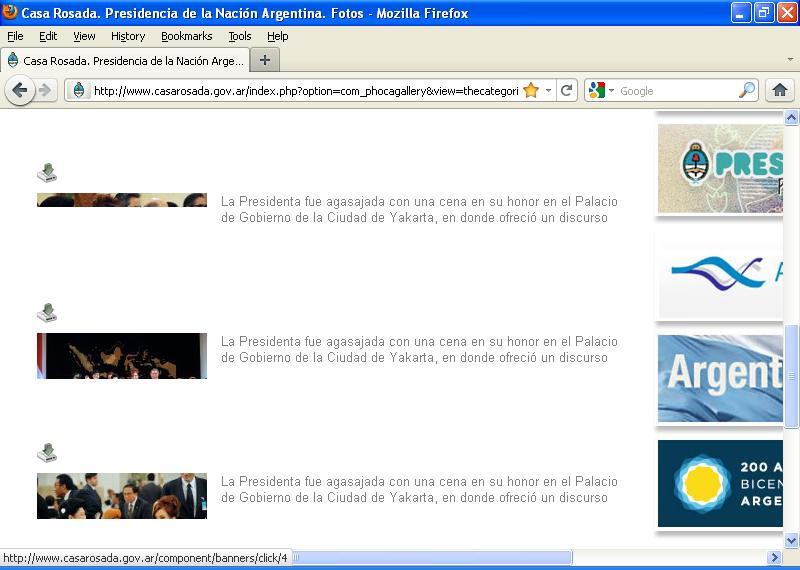Open the Bicentenario Argentino banner
This screenshot has height=570, width=800.
pos(720,483)
